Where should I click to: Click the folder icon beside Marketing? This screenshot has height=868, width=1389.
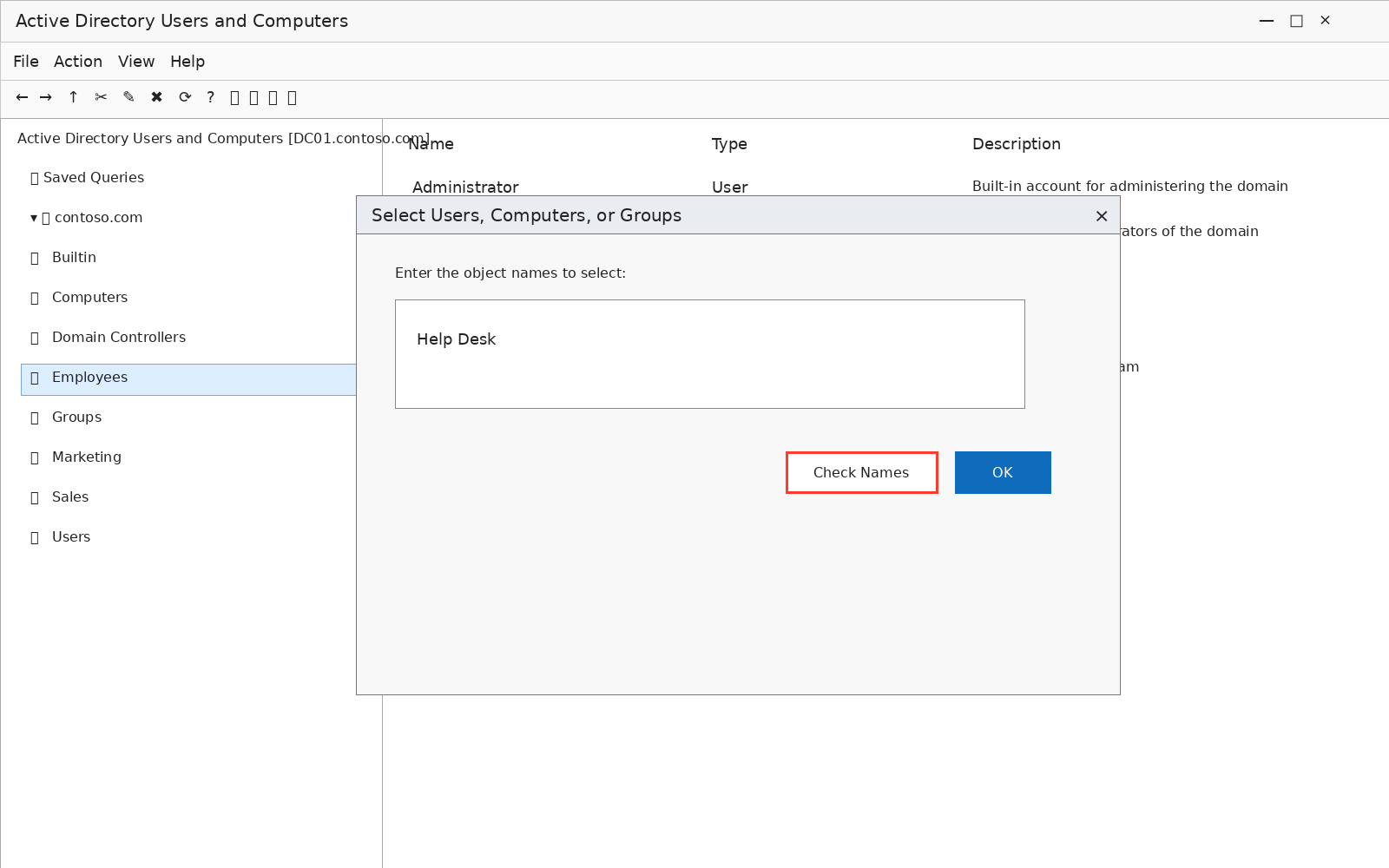[35, 458]
